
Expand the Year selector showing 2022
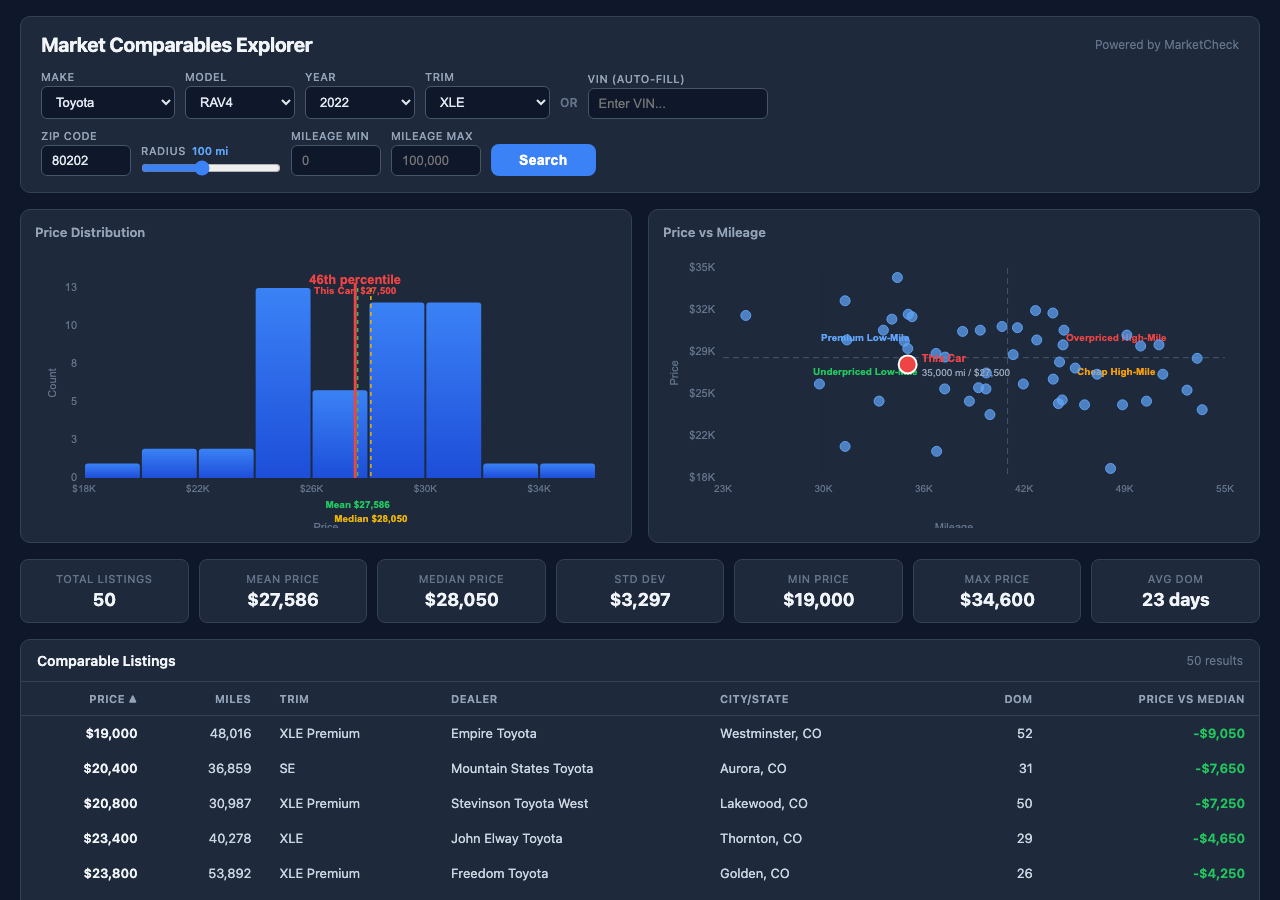coord(359,102)
